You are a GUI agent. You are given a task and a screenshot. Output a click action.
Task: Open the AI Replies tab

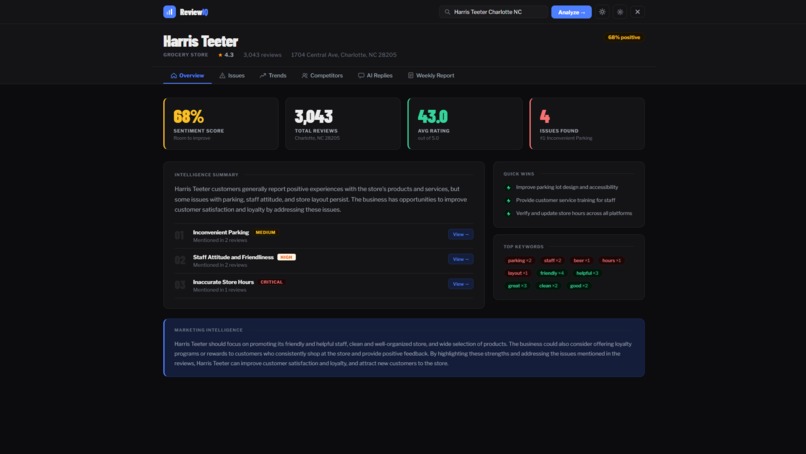375,76
